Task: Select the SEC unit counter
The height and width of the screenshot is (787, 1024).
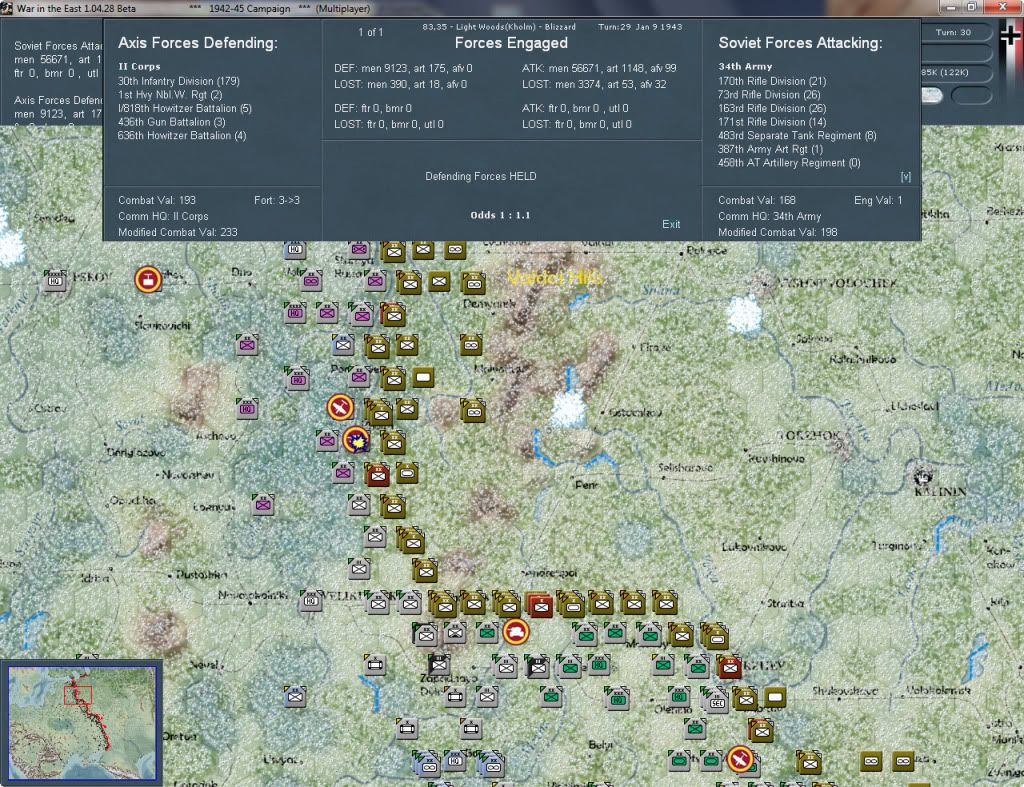Action: pyautogui.click(x=717, y=701)
